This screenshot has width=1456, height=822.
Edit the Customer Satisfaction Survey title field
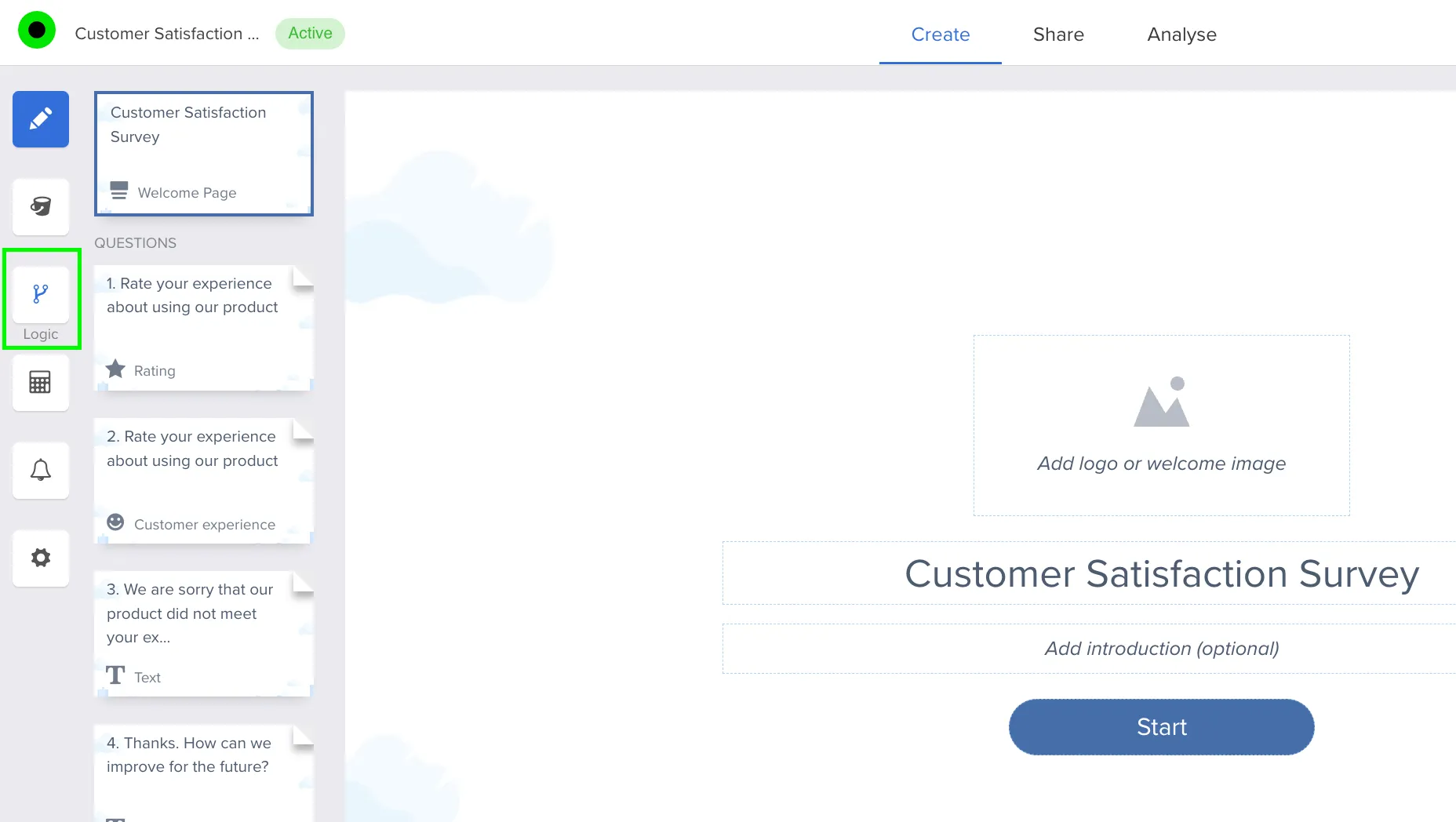click(1161, 573)
